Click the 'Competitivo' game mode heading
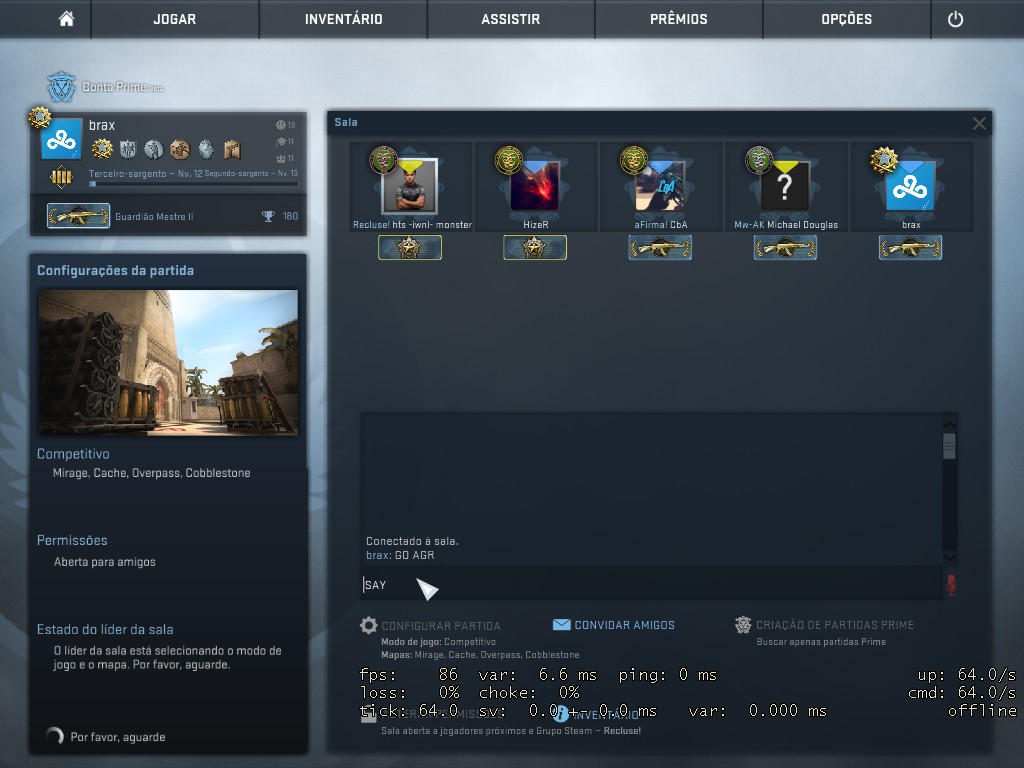 (x=73, y=454)
